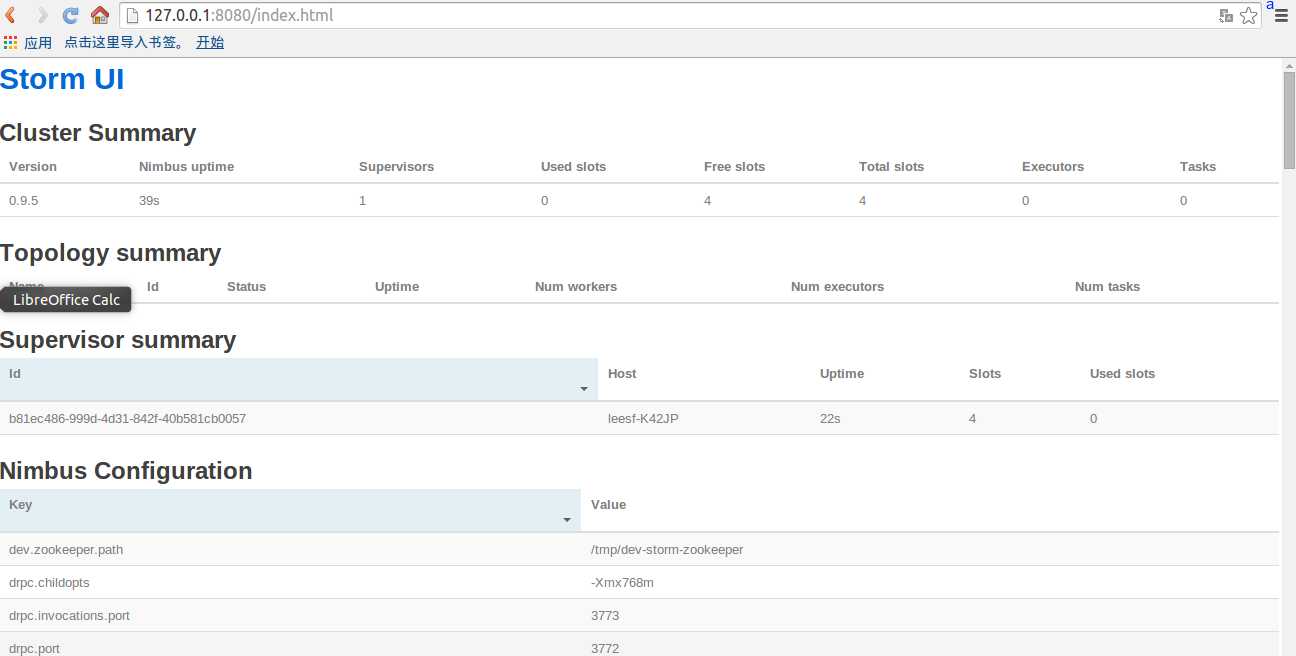Click the drpc.childopts key
The image size is (1296, 656).
(49, 583)
